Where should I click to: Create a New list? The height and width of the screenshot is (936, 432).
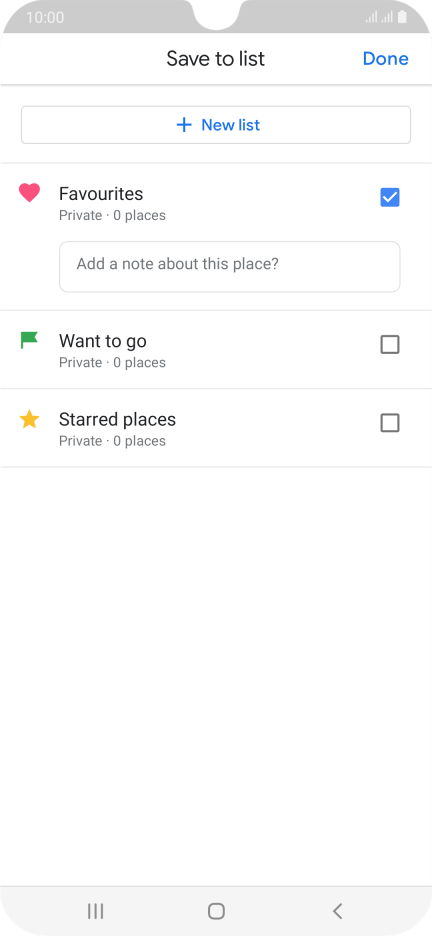click(216, 125)
